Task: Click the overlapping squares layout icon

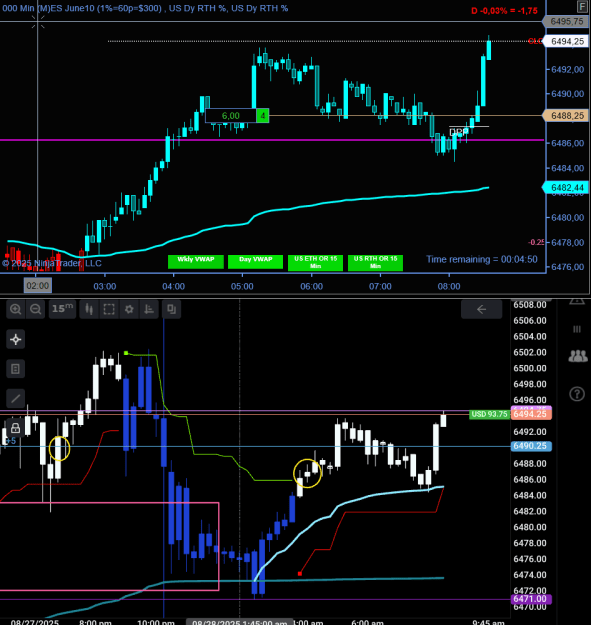Action: coord(172,309)
